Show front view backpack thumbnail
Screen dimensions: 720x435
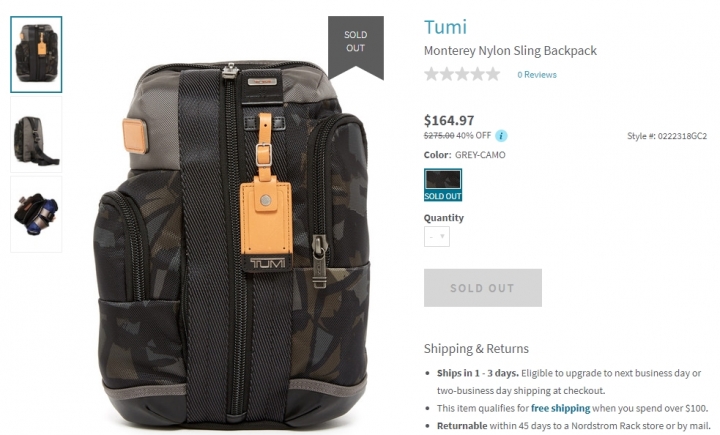click(x=36, y=54)
